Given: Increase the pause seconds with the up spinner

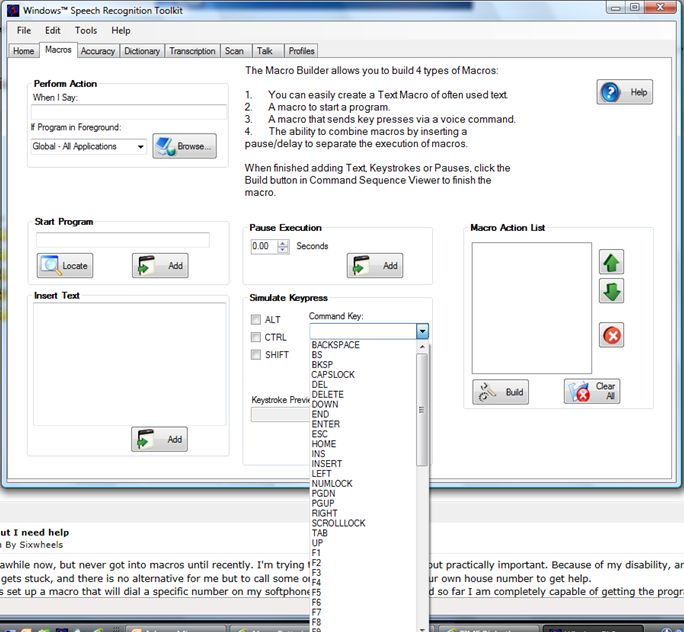Looking at the screenshot, I should (x=283, y=243).
